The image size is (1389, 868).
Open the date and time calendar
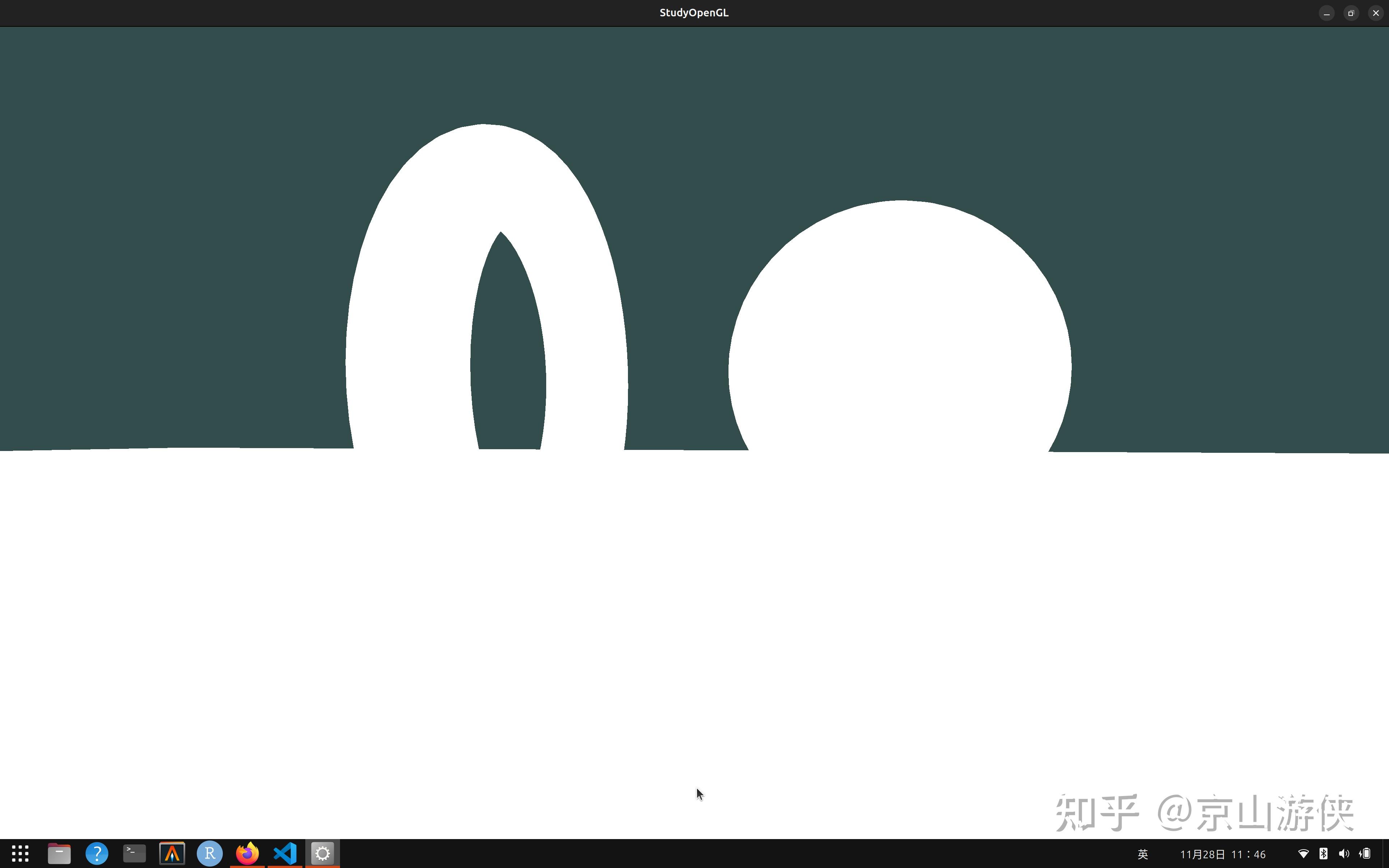[x=1223, y=854]
